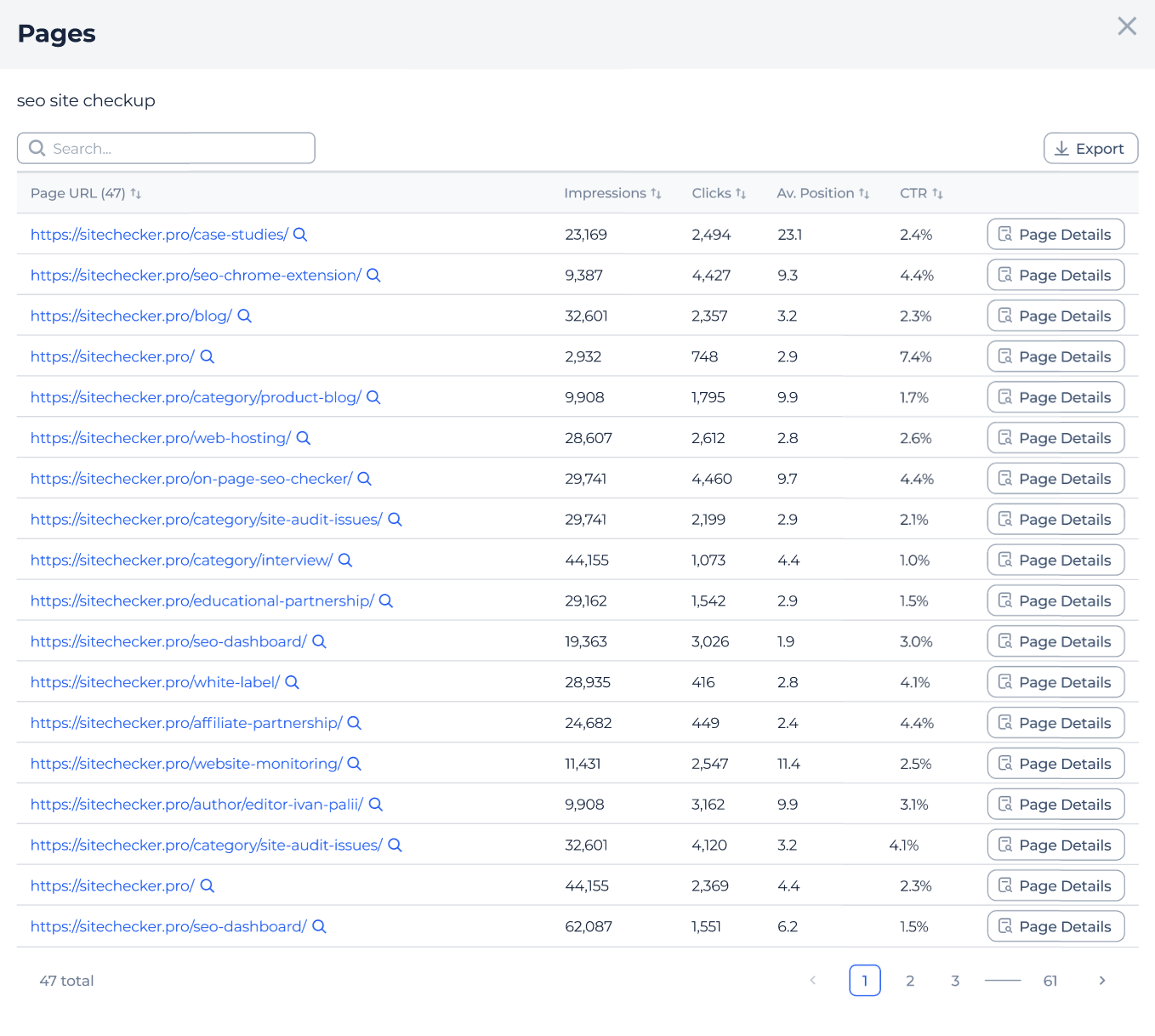The height and width of the screenshot is (1036, 1155).
Task: Open Page Details for author/editor-ivan-palii
Action: pyautogui.click(x=1055, y=805)
